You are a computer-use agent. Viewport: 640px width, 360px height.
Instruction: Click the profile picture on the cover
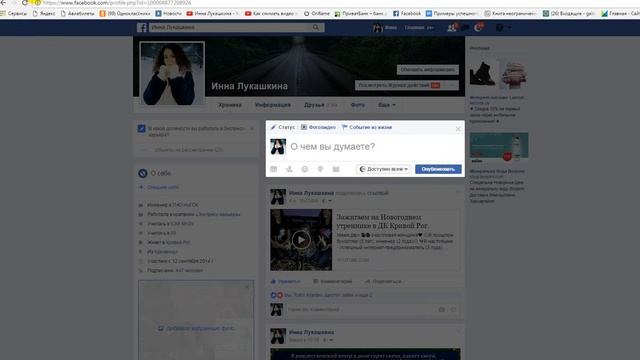172,73
